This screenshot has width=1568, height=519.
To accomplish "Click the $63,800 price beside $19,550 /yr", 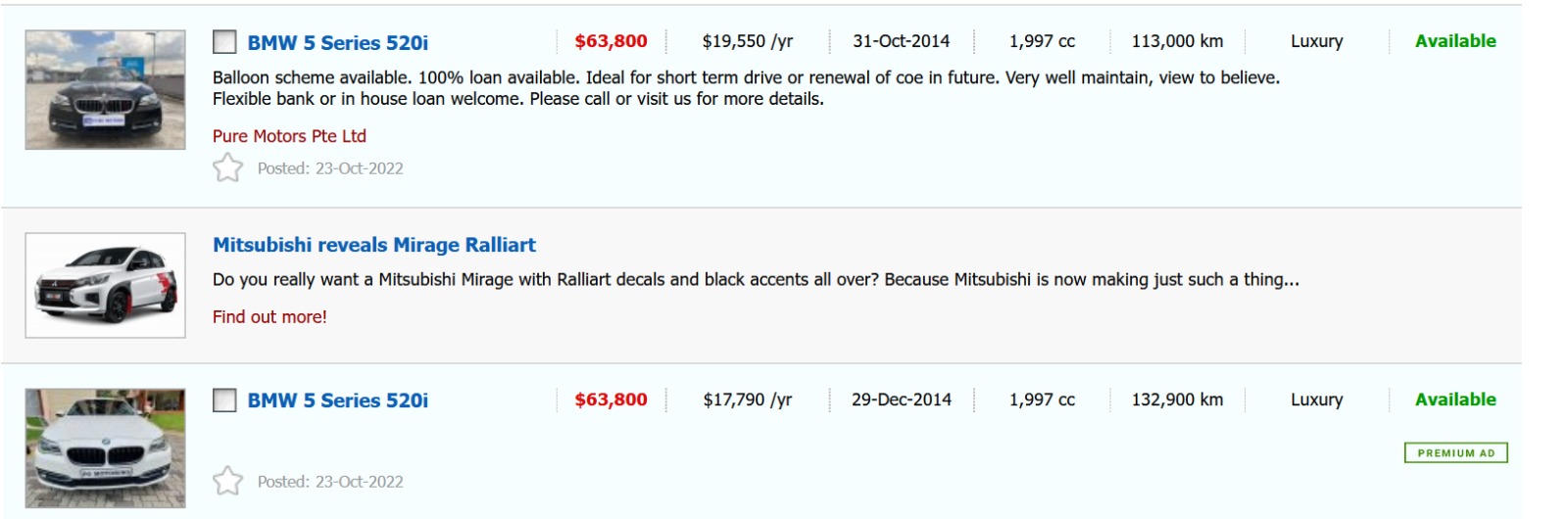I will [611, 41].
